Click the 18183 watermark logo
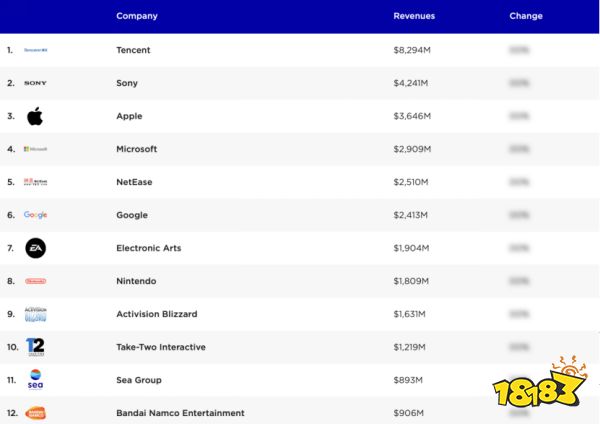Image resolution: width=600 pixels, height=424 pixels. (540, 383)
